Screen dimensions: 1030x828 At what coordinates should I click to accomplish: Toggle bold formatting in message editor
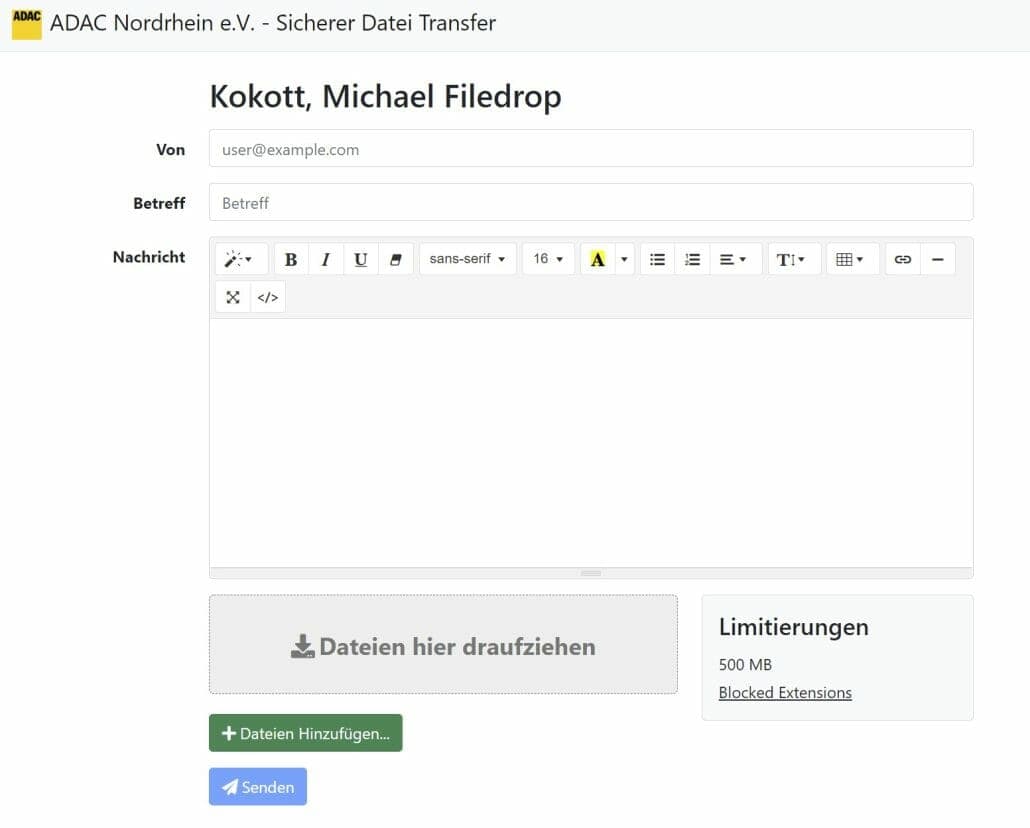click(x=291, y=259)
